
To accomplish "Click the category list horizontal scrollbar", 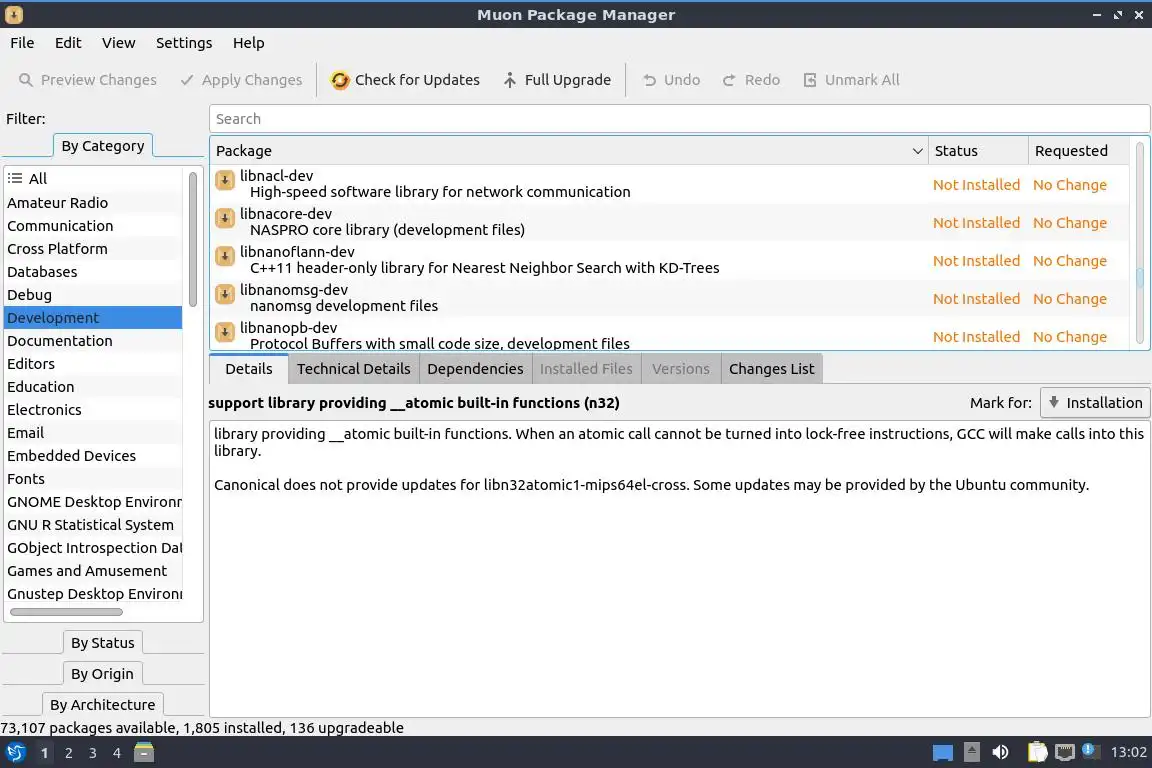I will (x=66, y=611).
